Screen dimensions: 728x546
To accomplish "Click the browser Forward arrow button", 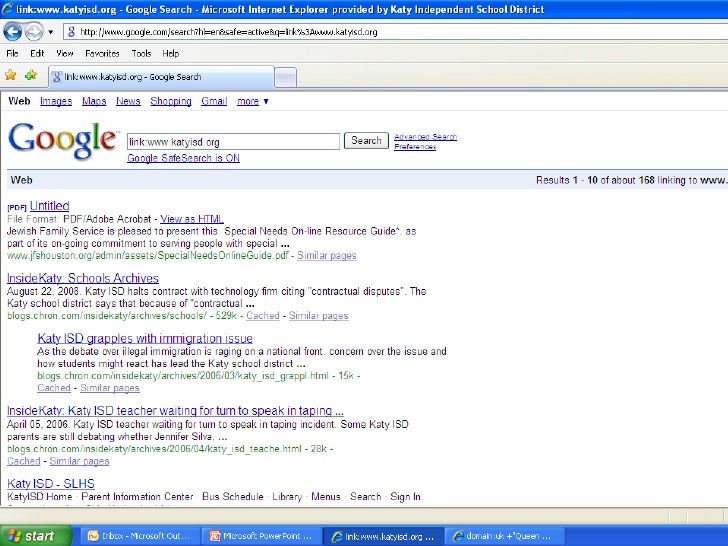I will (33, 32).
